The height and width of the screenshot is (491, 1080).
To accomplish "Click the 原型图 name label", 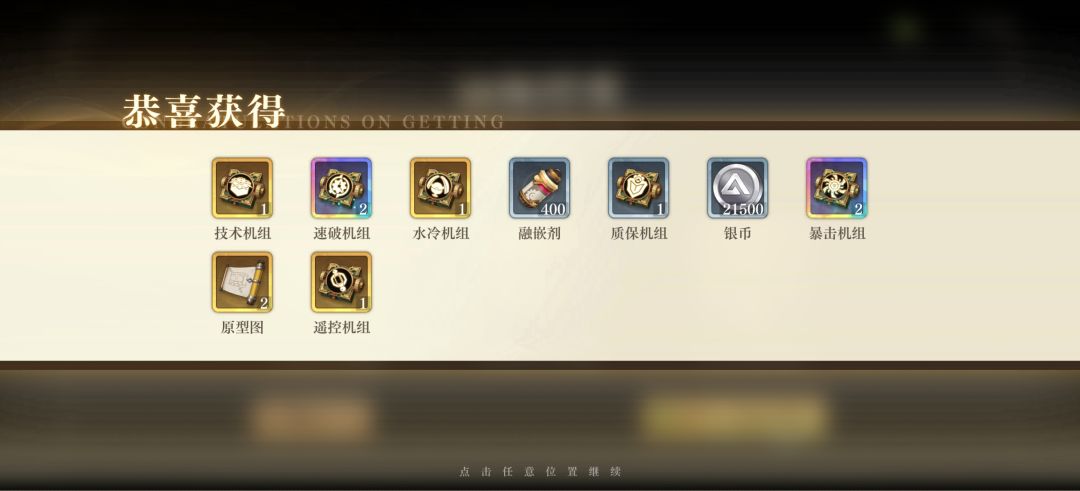I will click(x=242, y=328).
